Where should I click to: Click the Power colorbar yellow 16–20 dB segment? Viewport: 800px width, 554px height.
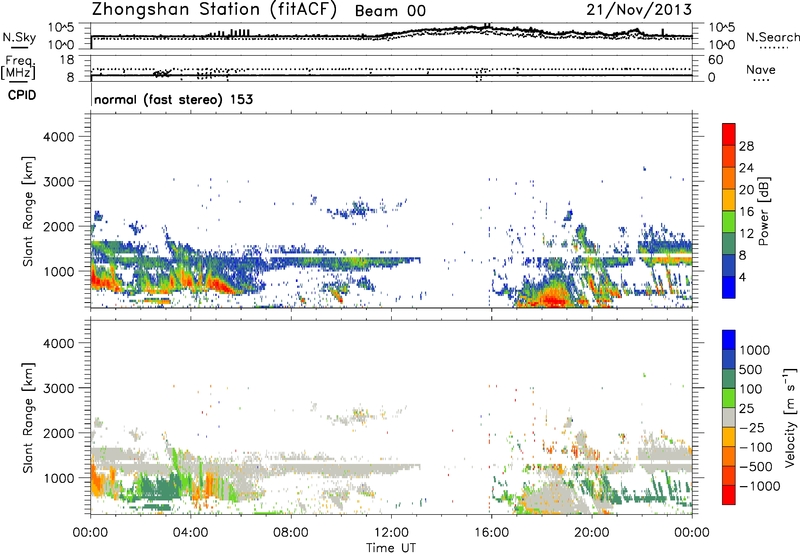[729, 200]
